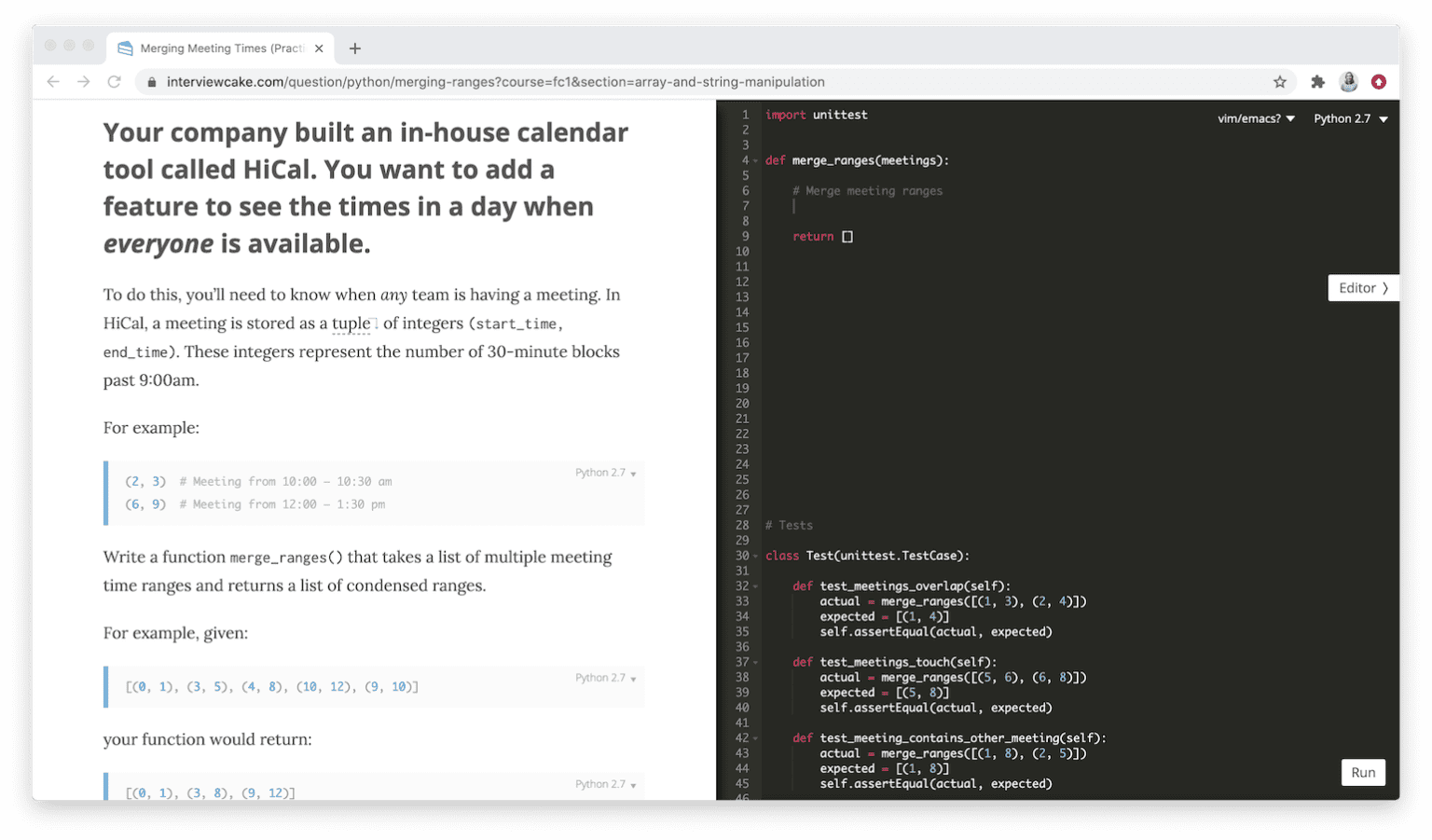Open the user profile avatar
This screenshot has height=840, width=1432.
[x=1348, y=82]
